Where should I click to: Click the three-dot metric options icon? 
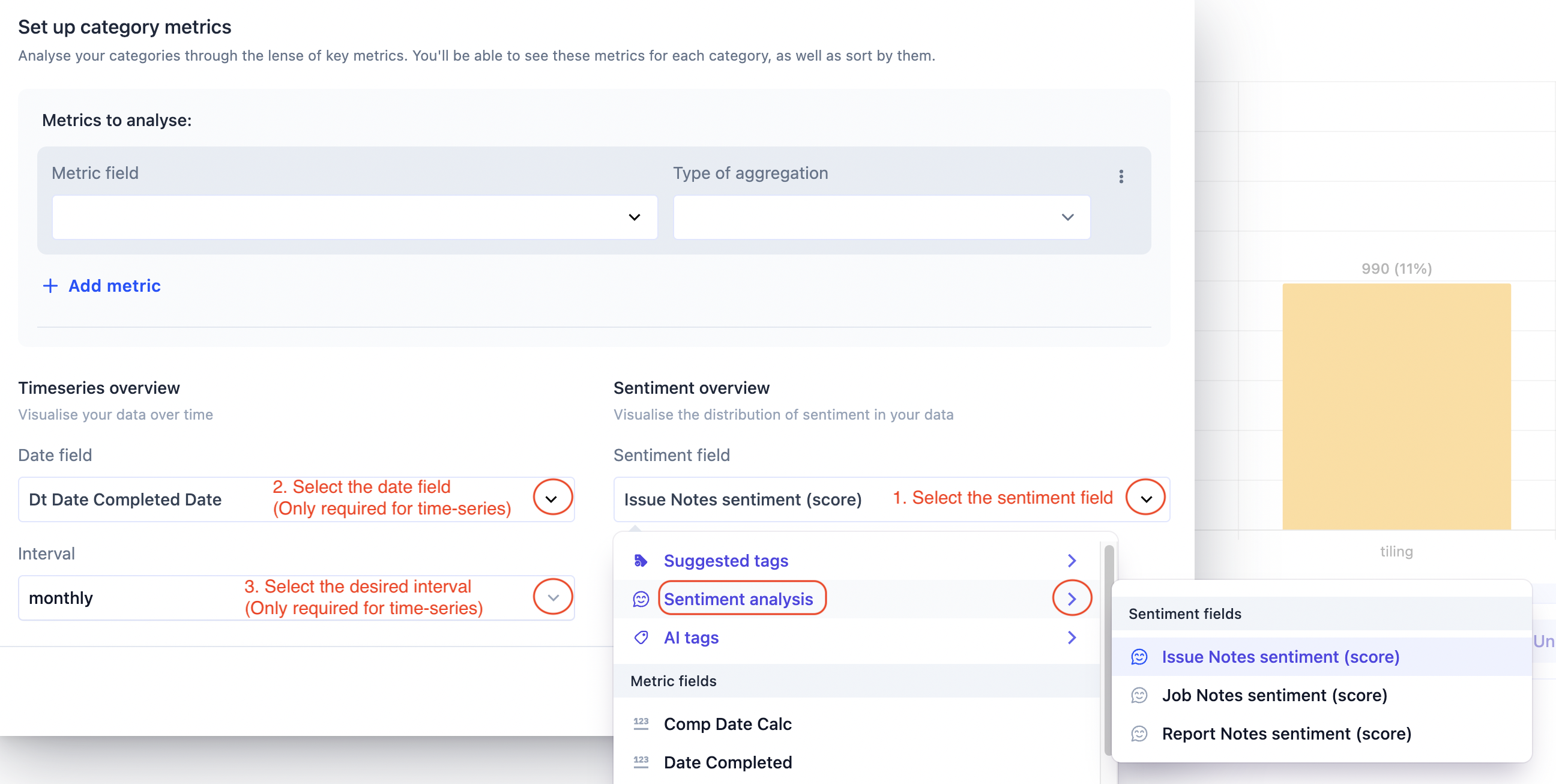(1121, 176)
